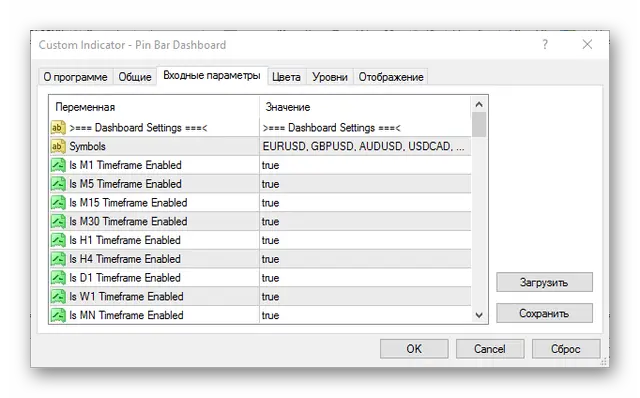Select the 'Is H4 Timeframe Enabled' variable name
Viewport: 640px width, 398px height.
125,259
